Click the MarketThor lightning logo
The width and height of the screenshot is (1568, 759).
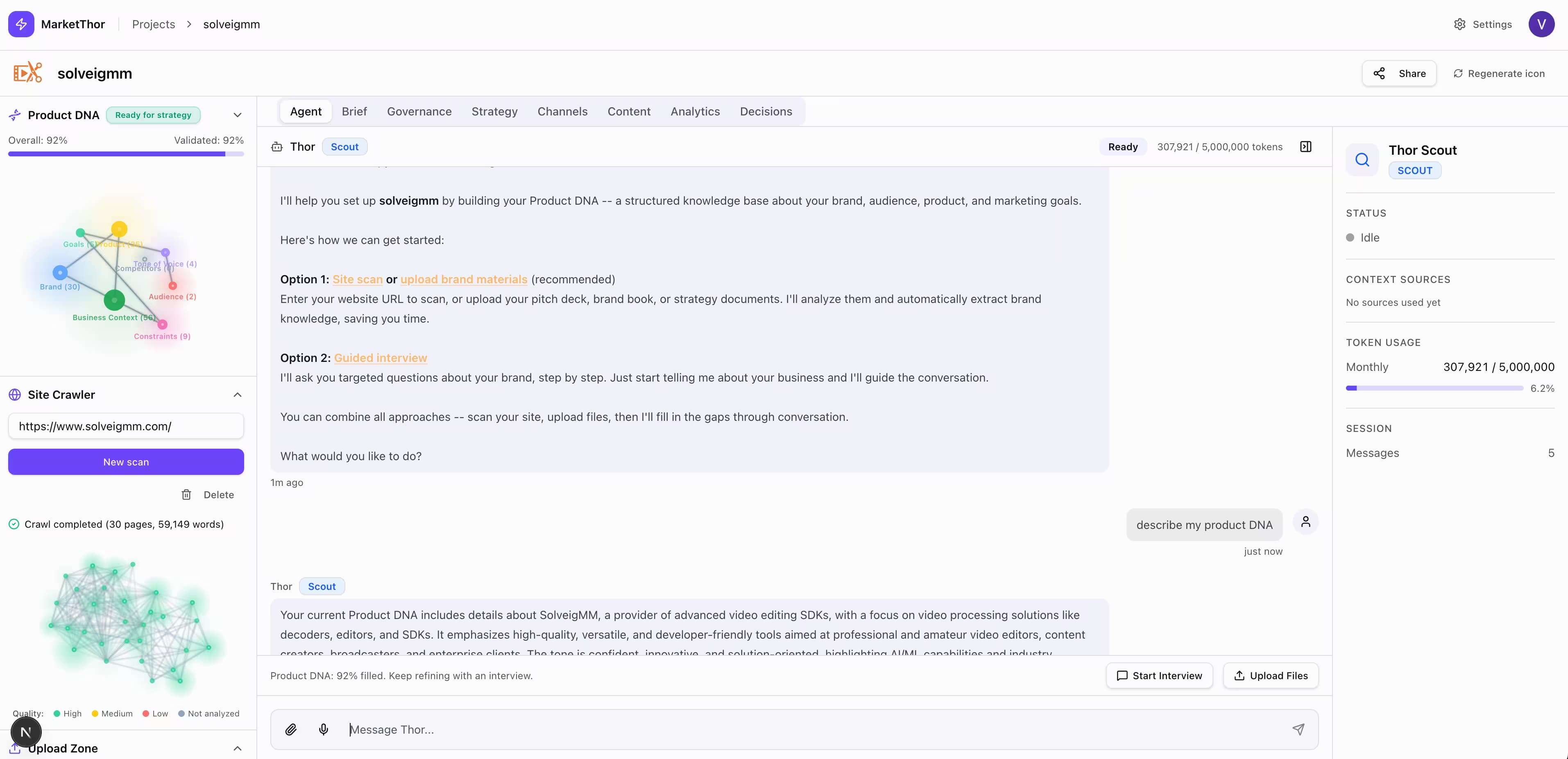[x=21, y=24]
